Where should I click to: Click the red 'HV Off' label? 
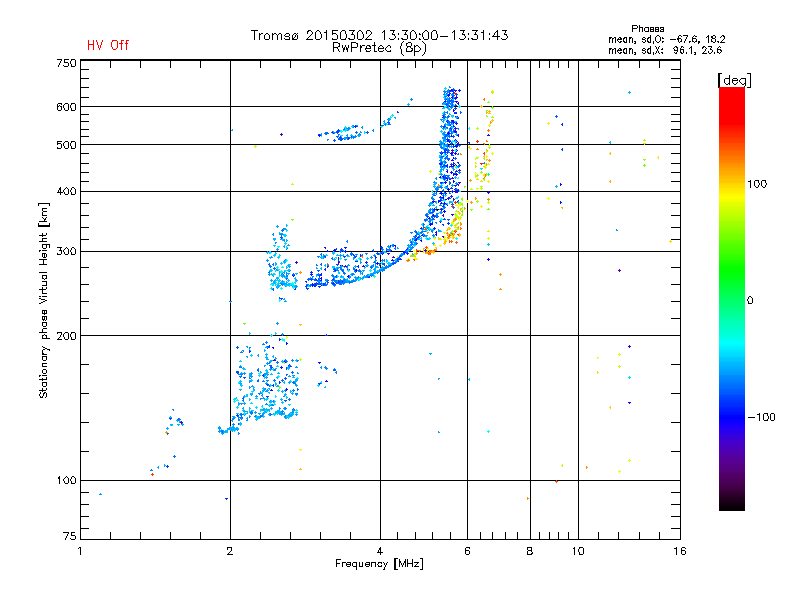coord(108,45)
